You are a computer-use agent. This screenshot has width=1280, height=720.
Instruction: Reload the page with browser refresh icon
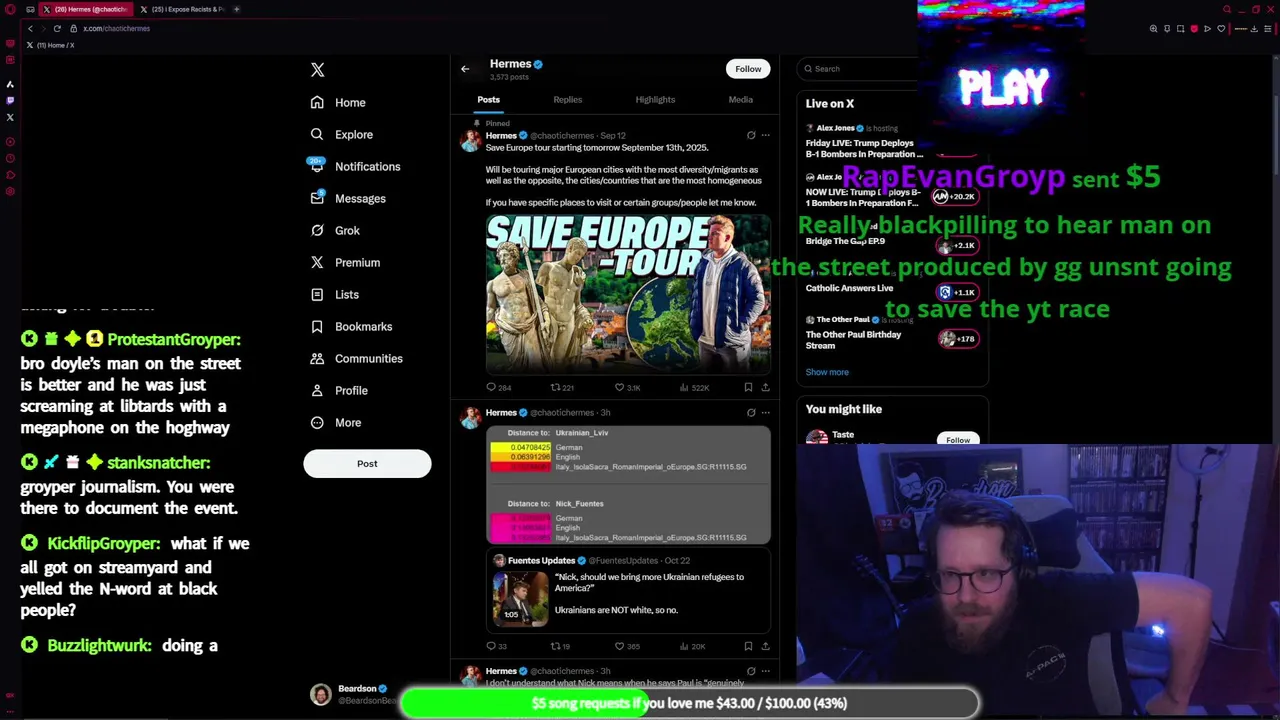point(57,28)
